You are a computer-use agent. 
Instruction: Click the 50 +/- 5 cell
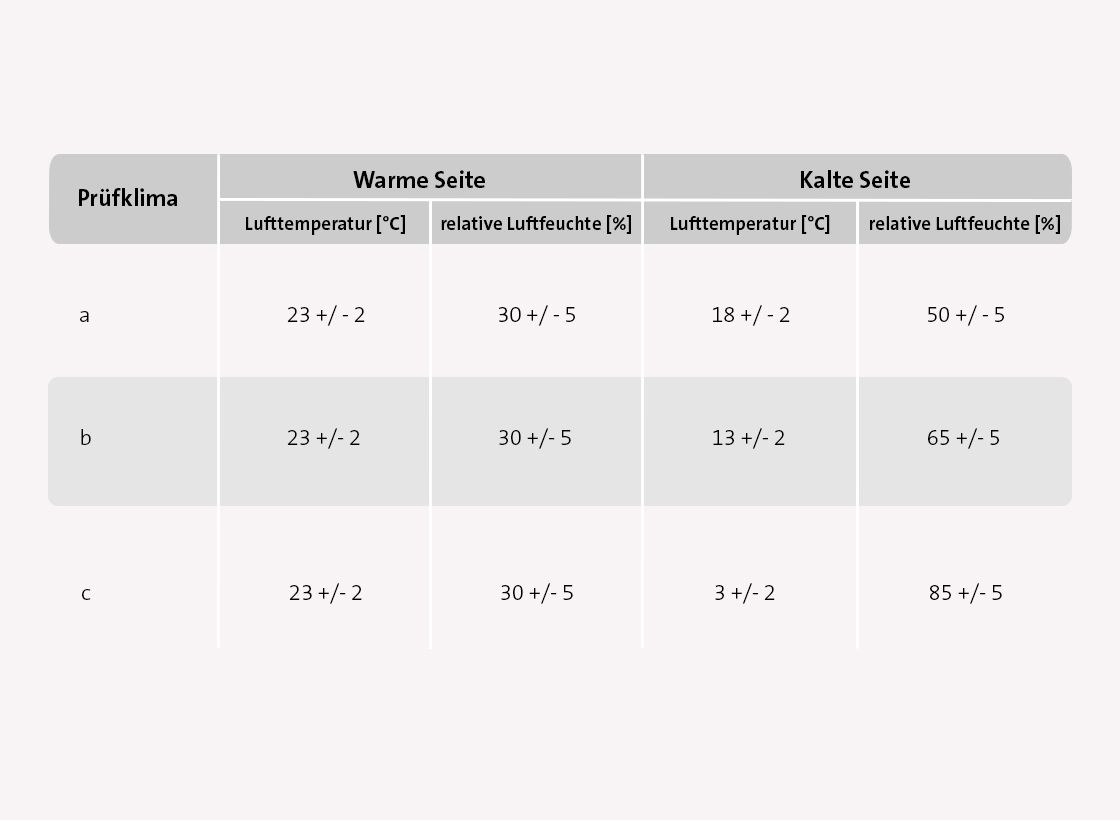coord(966,315)
